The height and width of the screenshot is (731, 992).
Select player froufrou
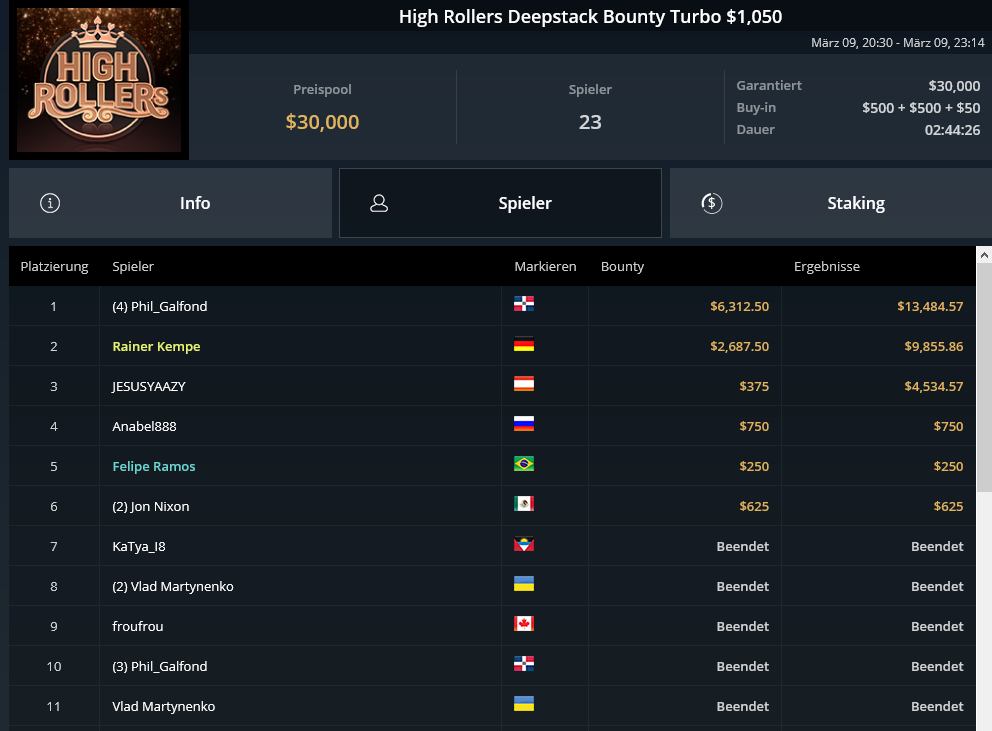click(138, 626)
